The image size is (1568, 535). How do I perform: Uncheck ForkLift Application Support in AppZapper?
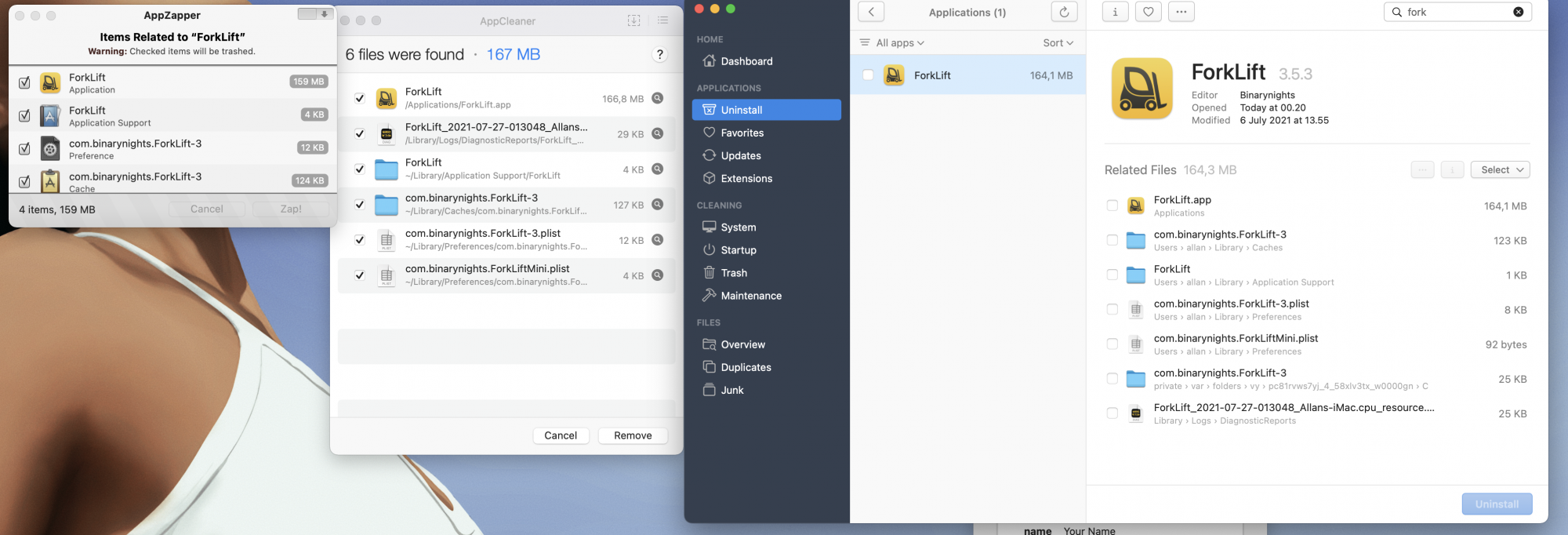click(24, 115)
